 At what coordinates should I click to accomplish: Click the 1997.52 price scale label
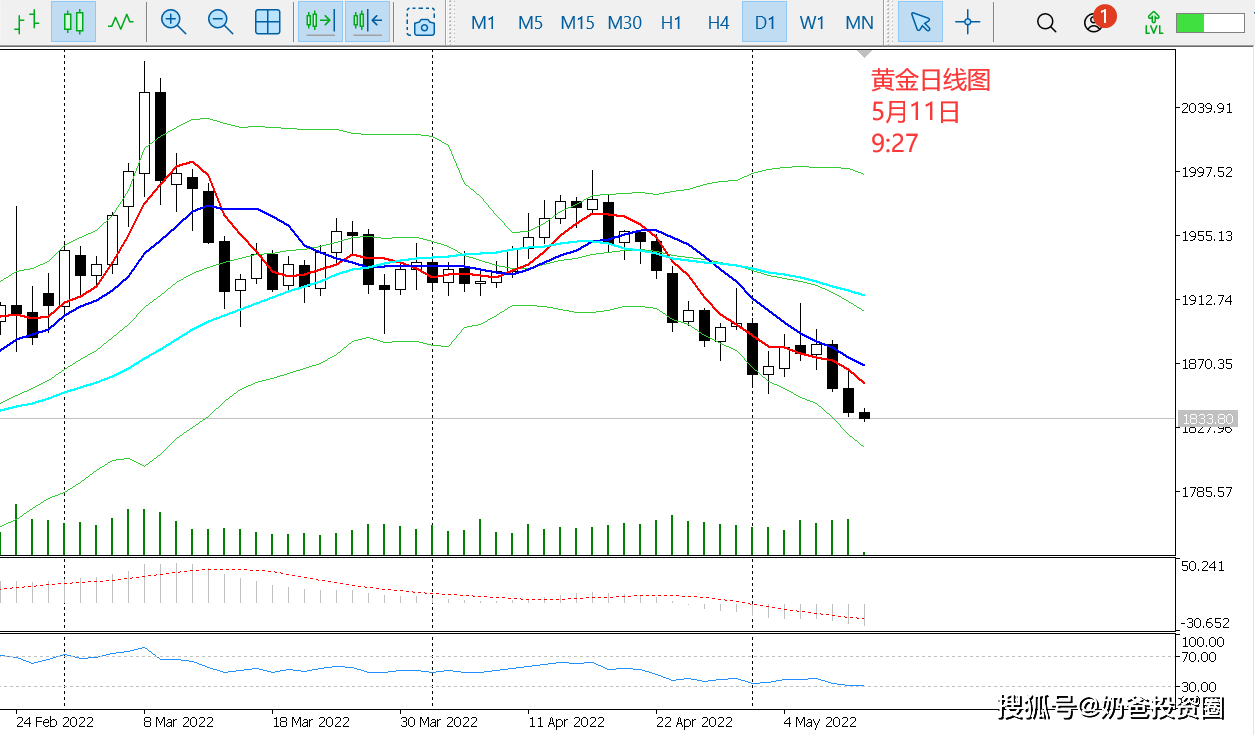click(x=1207, y=172)
